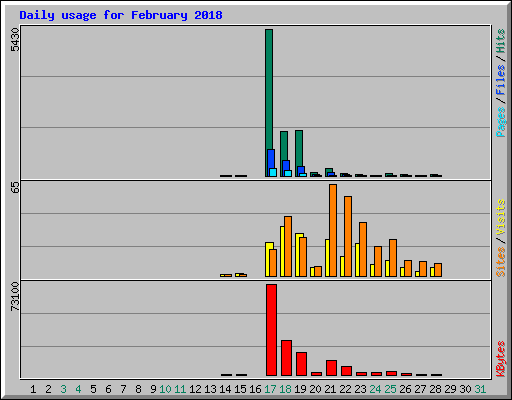Click the green day 18 axis label
This screenshot has height=400, width=512.
coord(285,389)
